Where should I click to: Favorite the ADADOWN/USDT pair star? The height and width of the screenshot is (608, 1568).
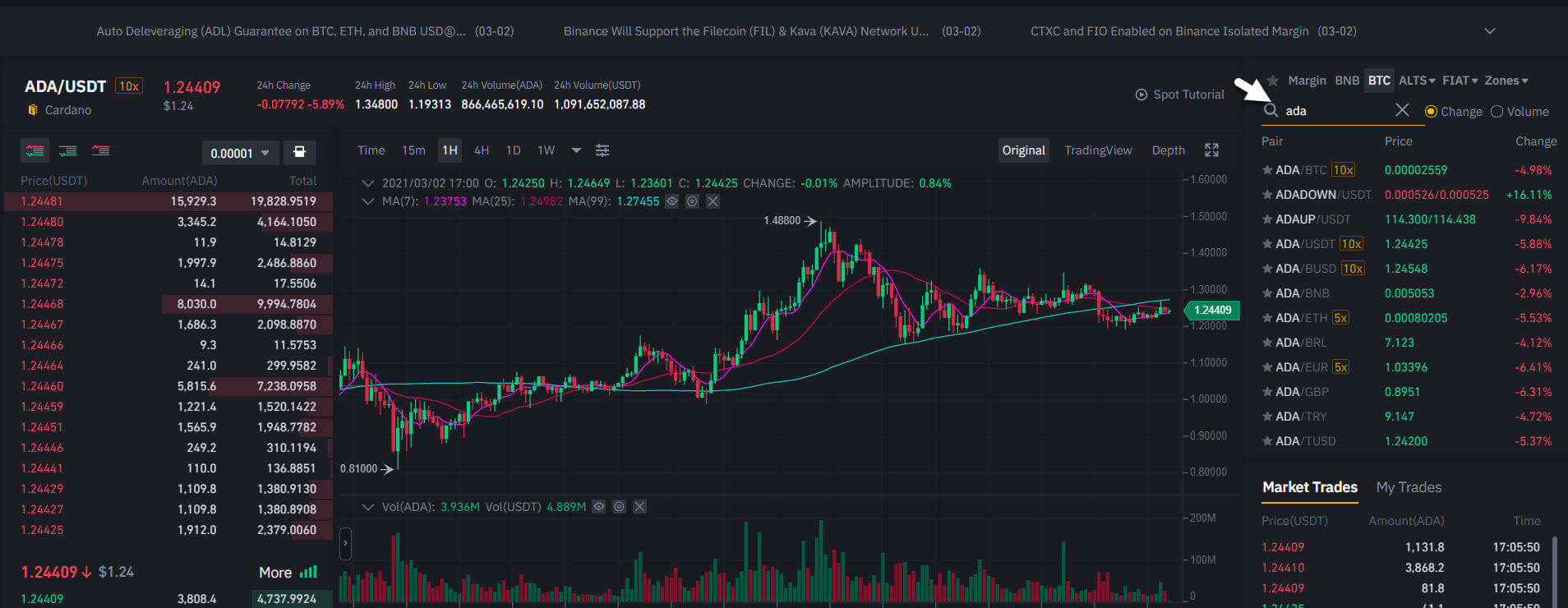[1267, 195]
